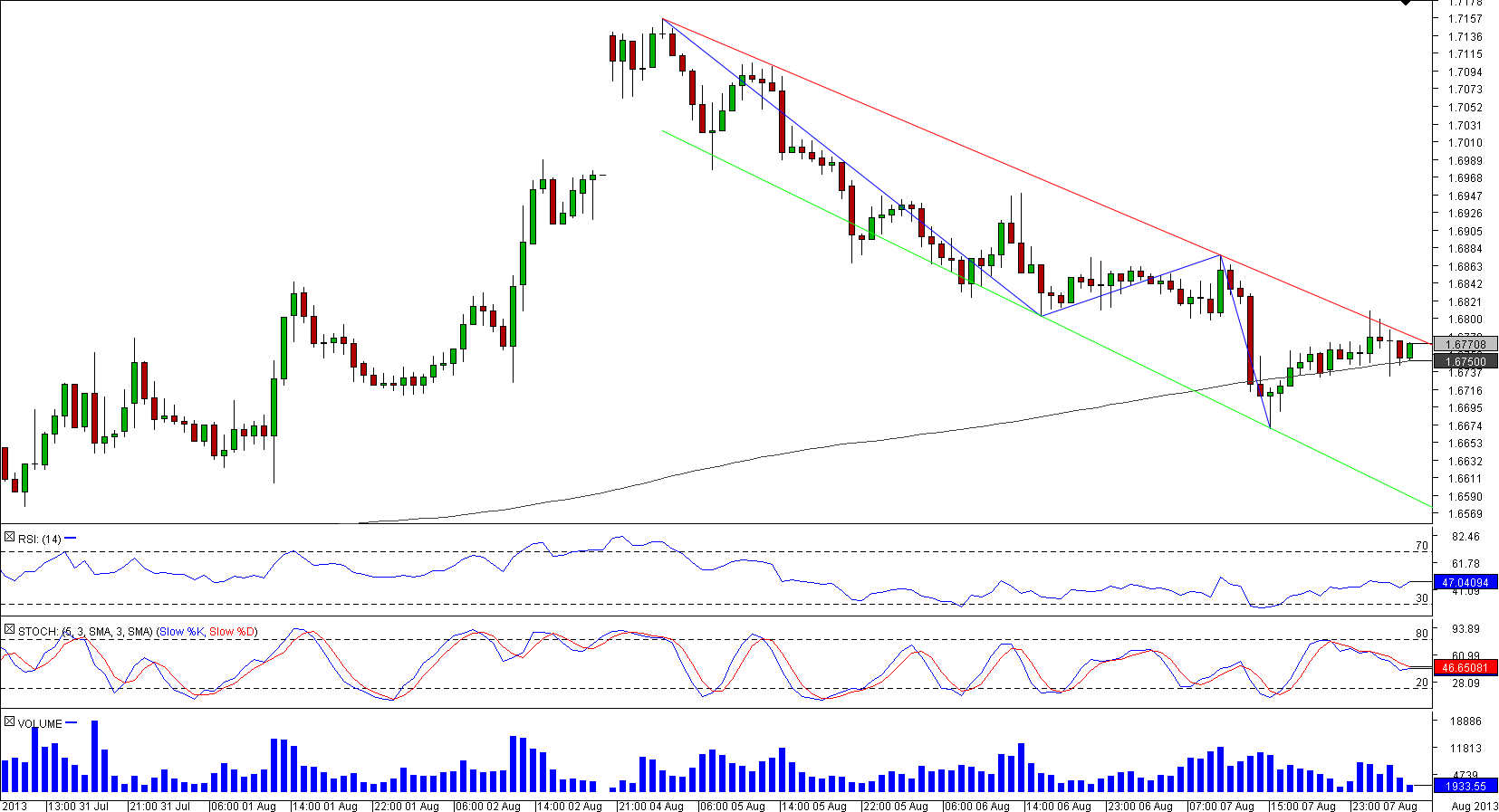Click the 21:00 31 Jul time label
This screenshot has width=1499, height=812.
[160, 806]
